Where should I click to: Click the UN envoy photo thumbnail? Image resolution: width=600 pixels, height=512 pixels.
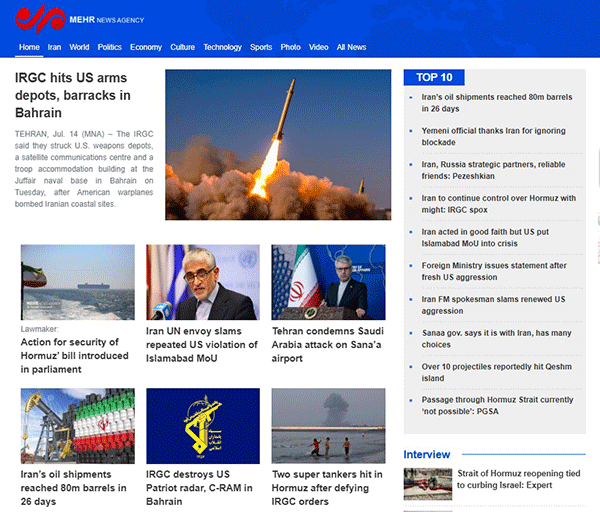pyautogui.click(x=203, y=282)
